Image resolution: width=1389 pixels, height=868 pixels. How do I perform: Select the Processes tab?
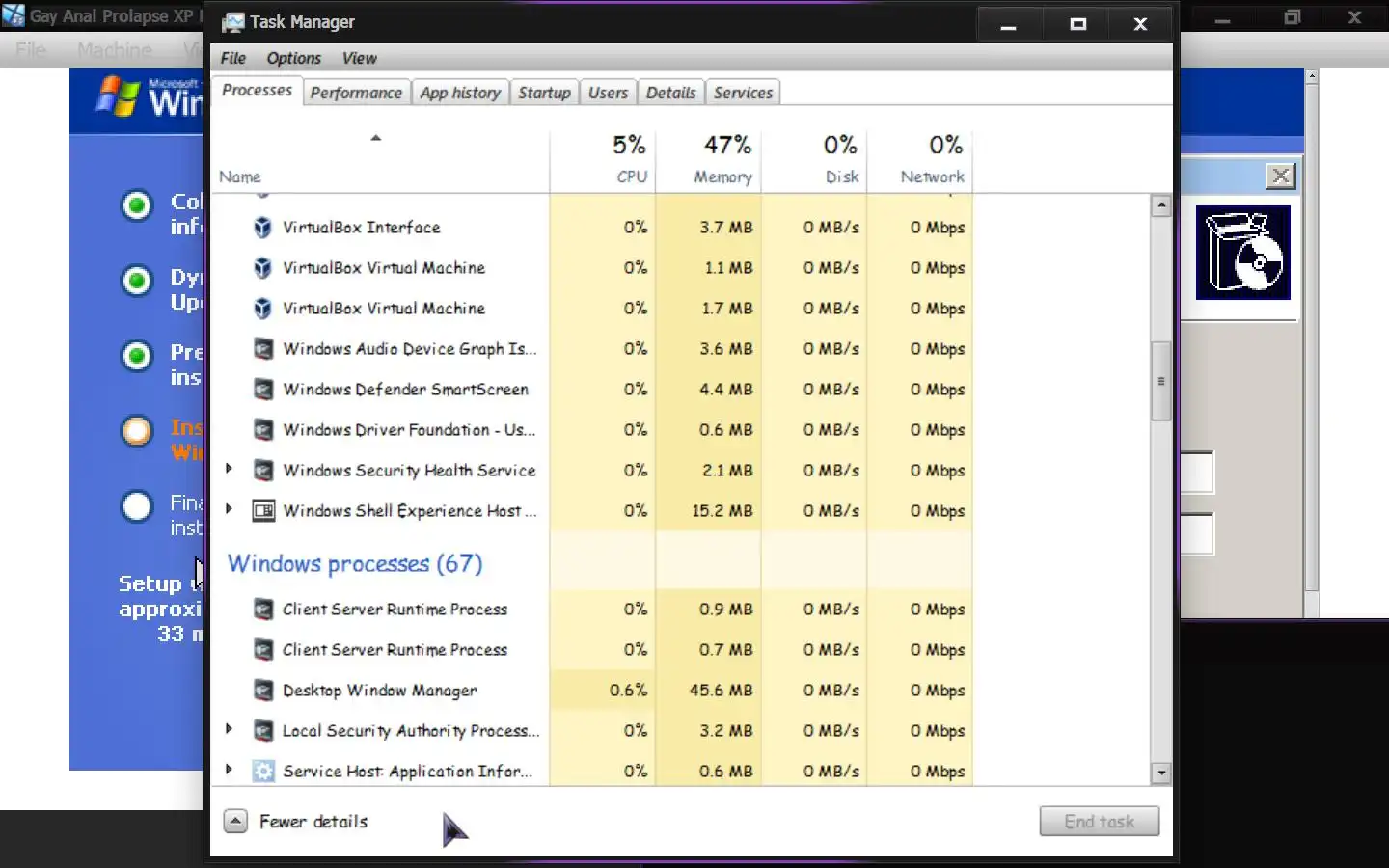pos(257,90)
